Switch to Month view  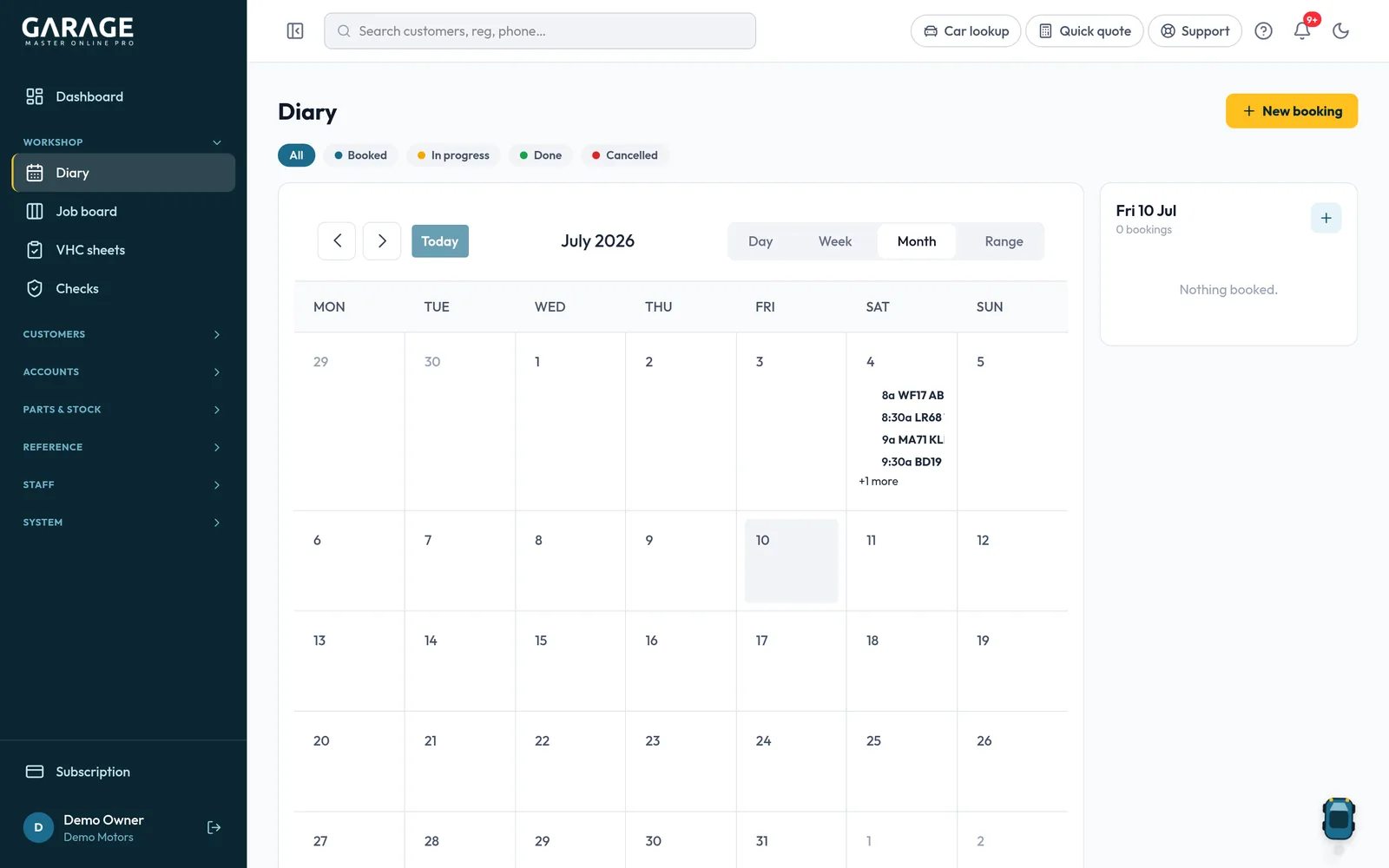pyautogui.click(x=917, y=241)
